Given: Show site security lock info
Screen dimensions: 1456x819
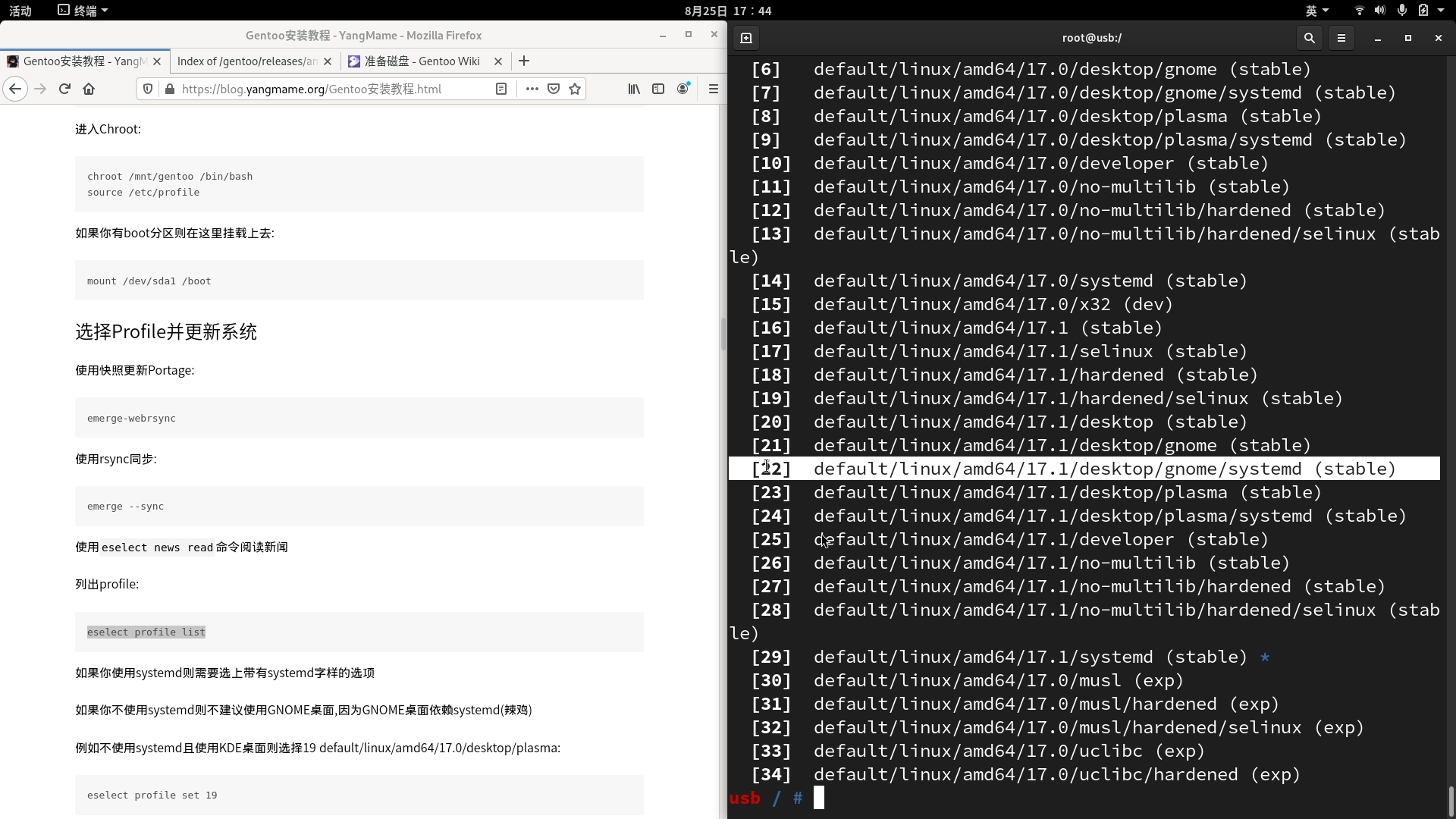Looking at the screenshot, I should (x=170, y=89).
